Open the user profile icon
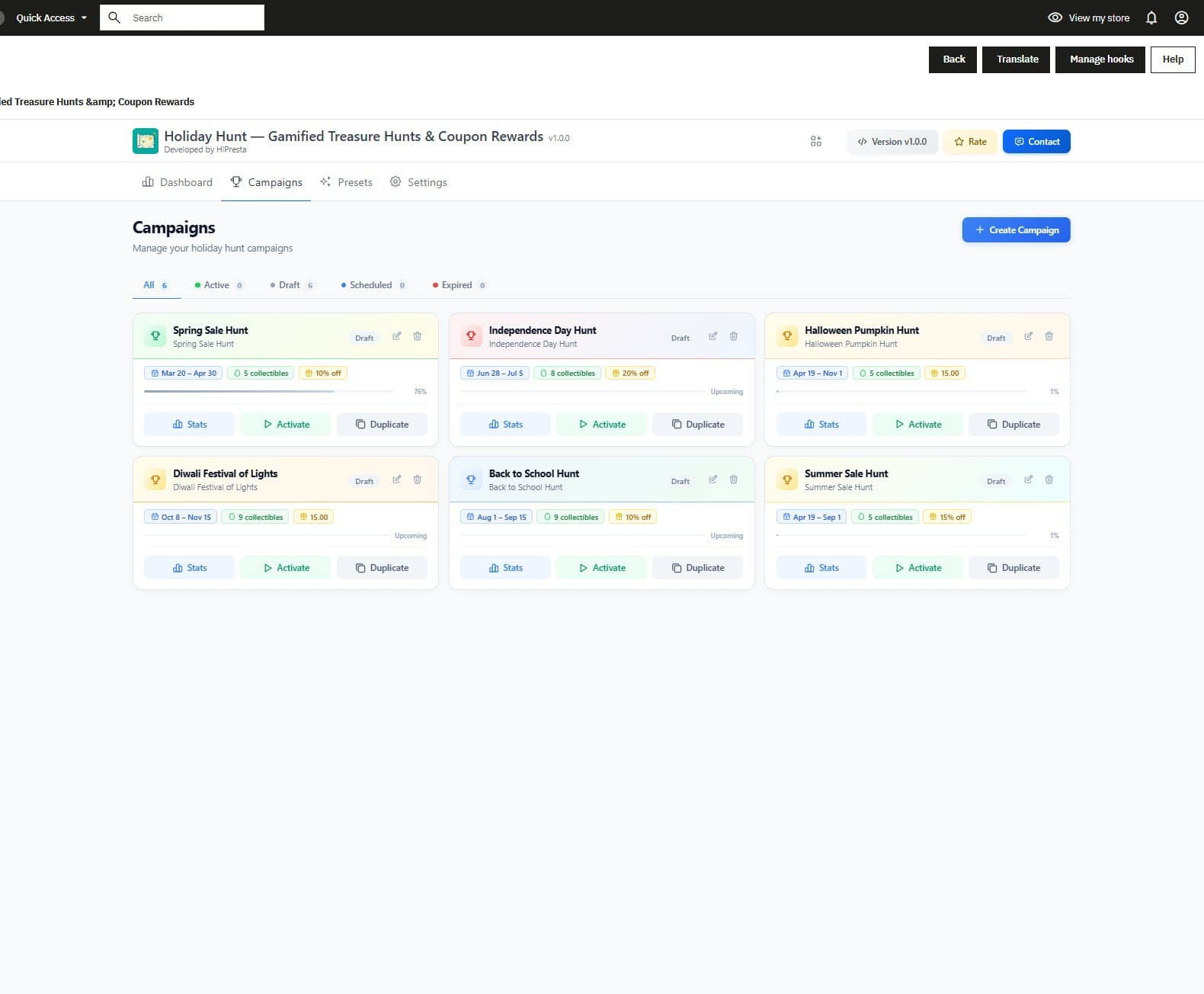This screenshot has height=994, width=1204. (1181, 18)
